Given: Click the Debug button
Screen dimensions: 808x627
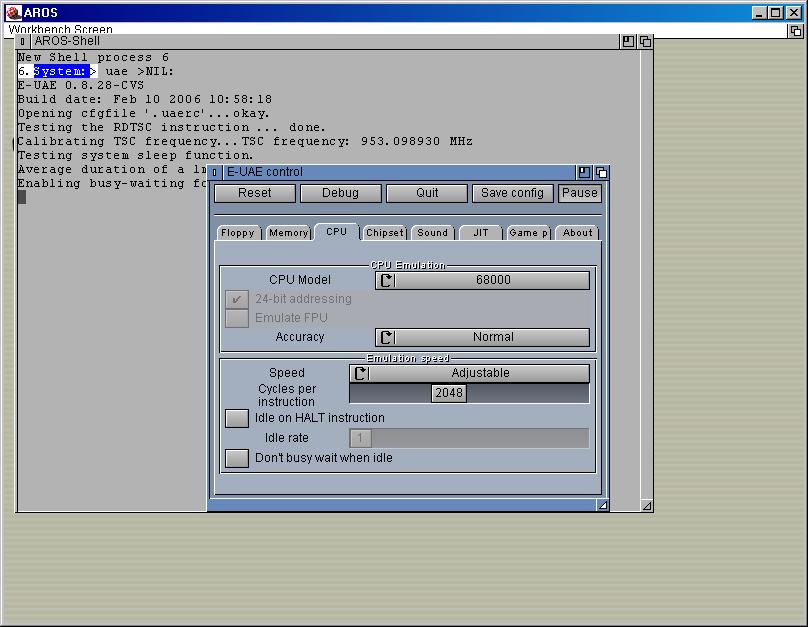Looking at the screenshot, I should pyautogui.click(x=341, y=193).
